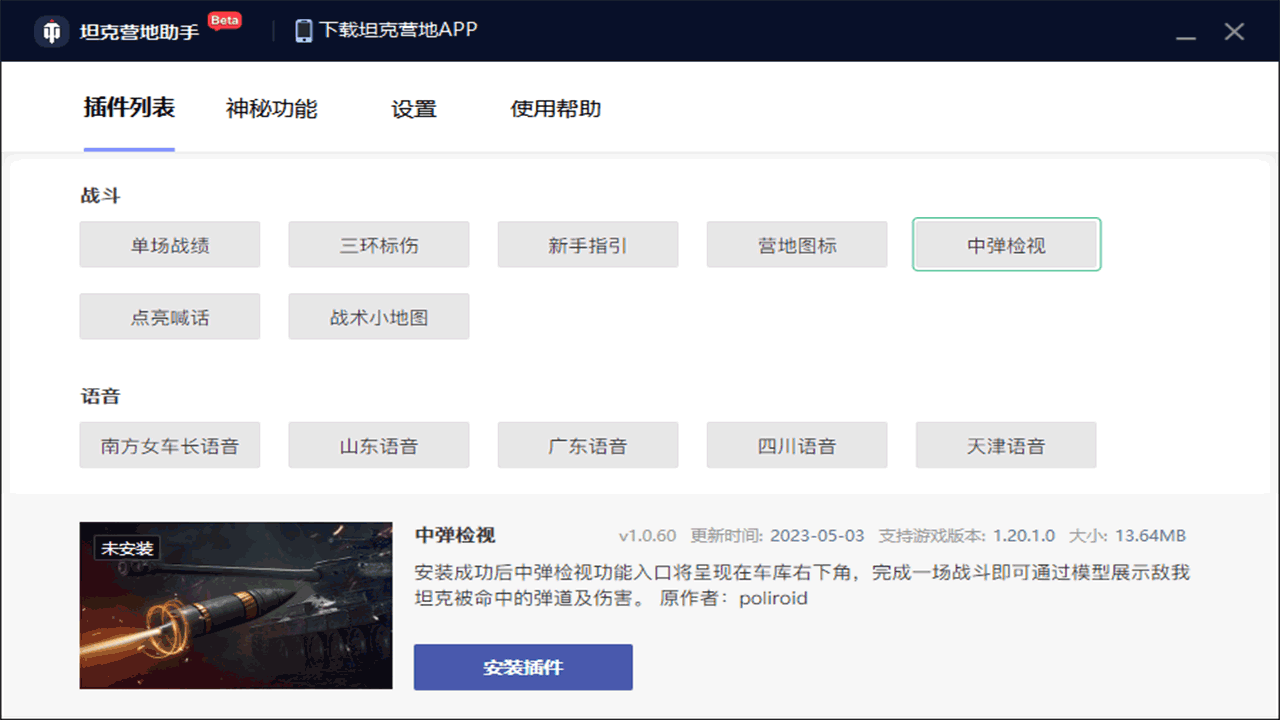Pick the 南方女车长语音 voice pack
The image size is (1280, 720).
[170, 446]
